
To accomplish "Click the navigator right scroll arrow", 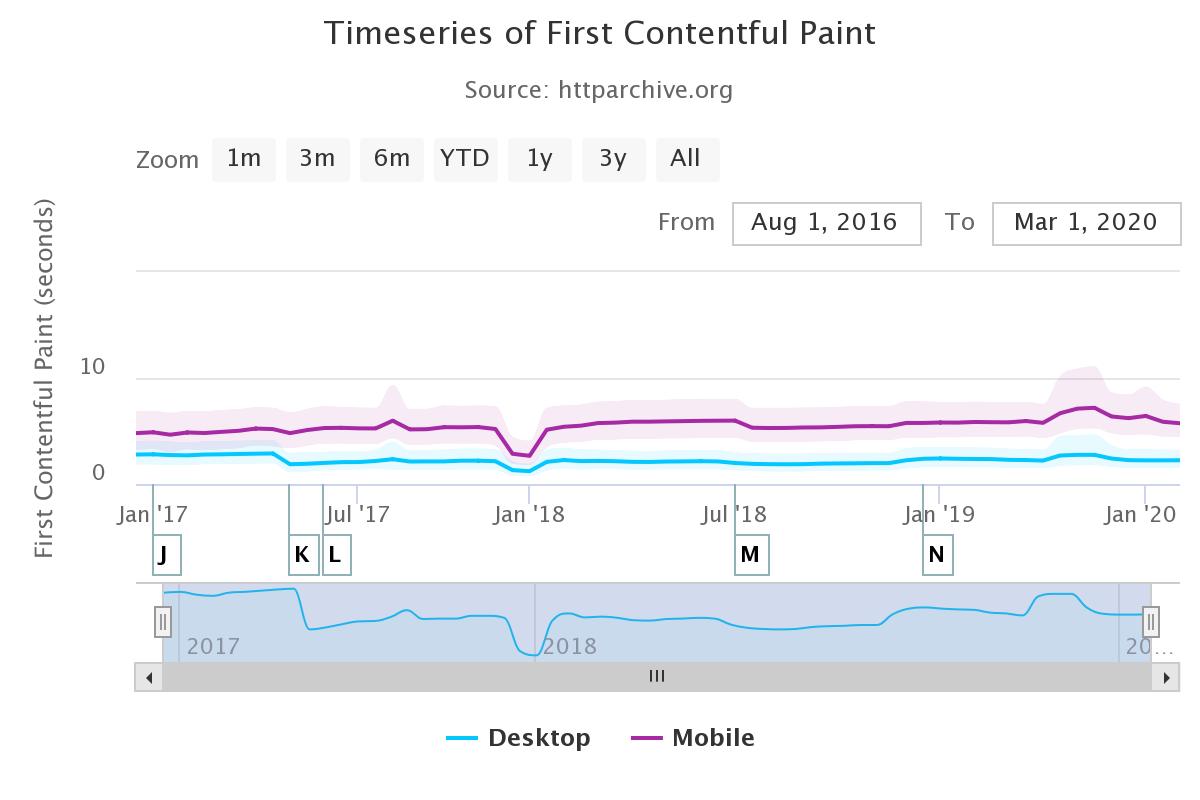I will pyautogui.click(x=1166, y=677).
